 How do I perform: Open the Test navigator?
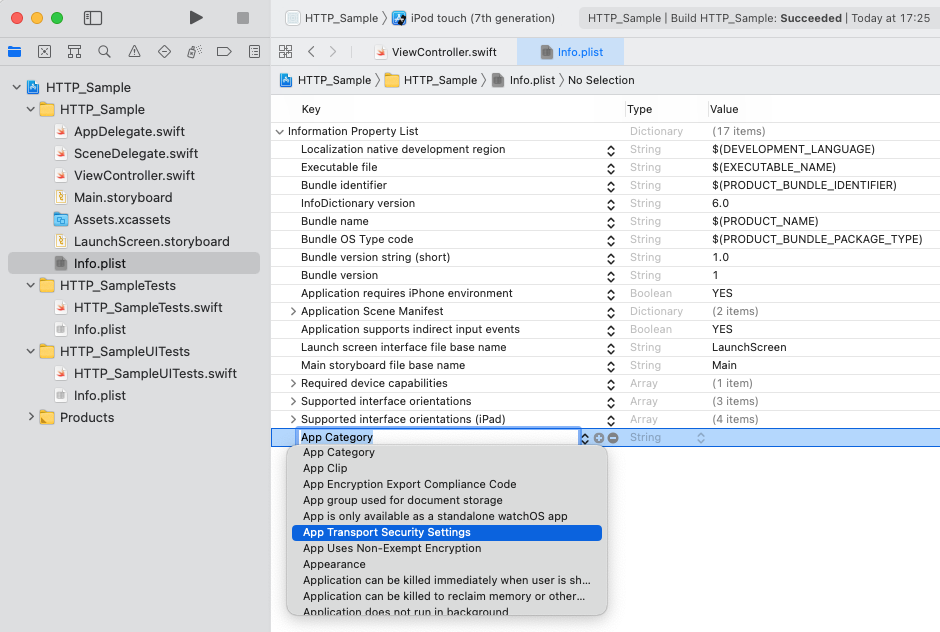coord(164,52)
